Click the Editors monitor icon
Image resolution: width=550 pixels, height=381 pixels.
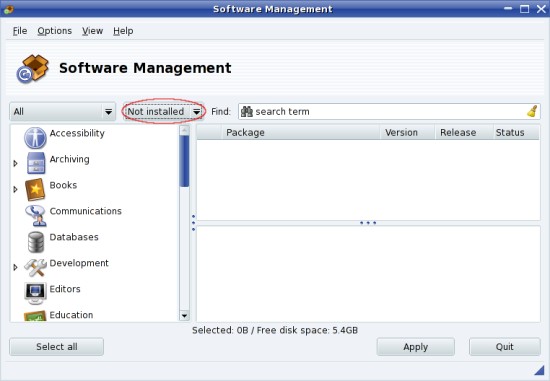[35, 293]
